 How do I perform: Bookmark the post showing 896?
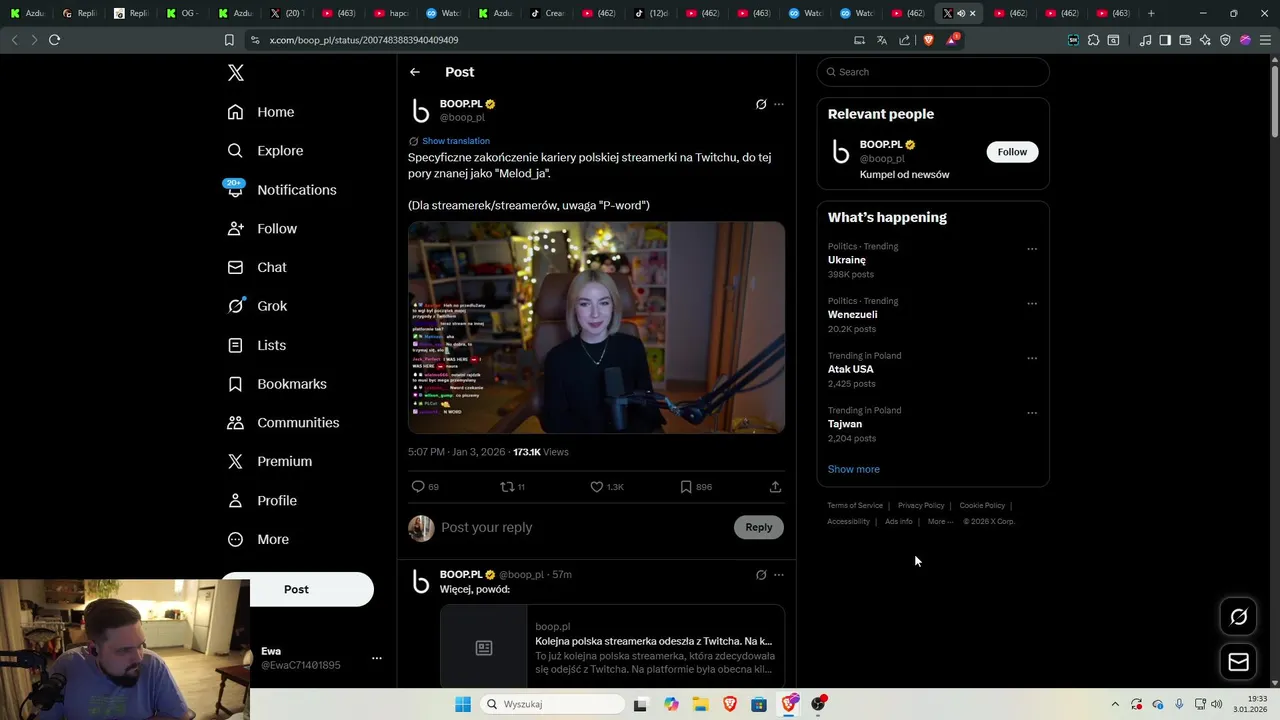tap(686, 487)
